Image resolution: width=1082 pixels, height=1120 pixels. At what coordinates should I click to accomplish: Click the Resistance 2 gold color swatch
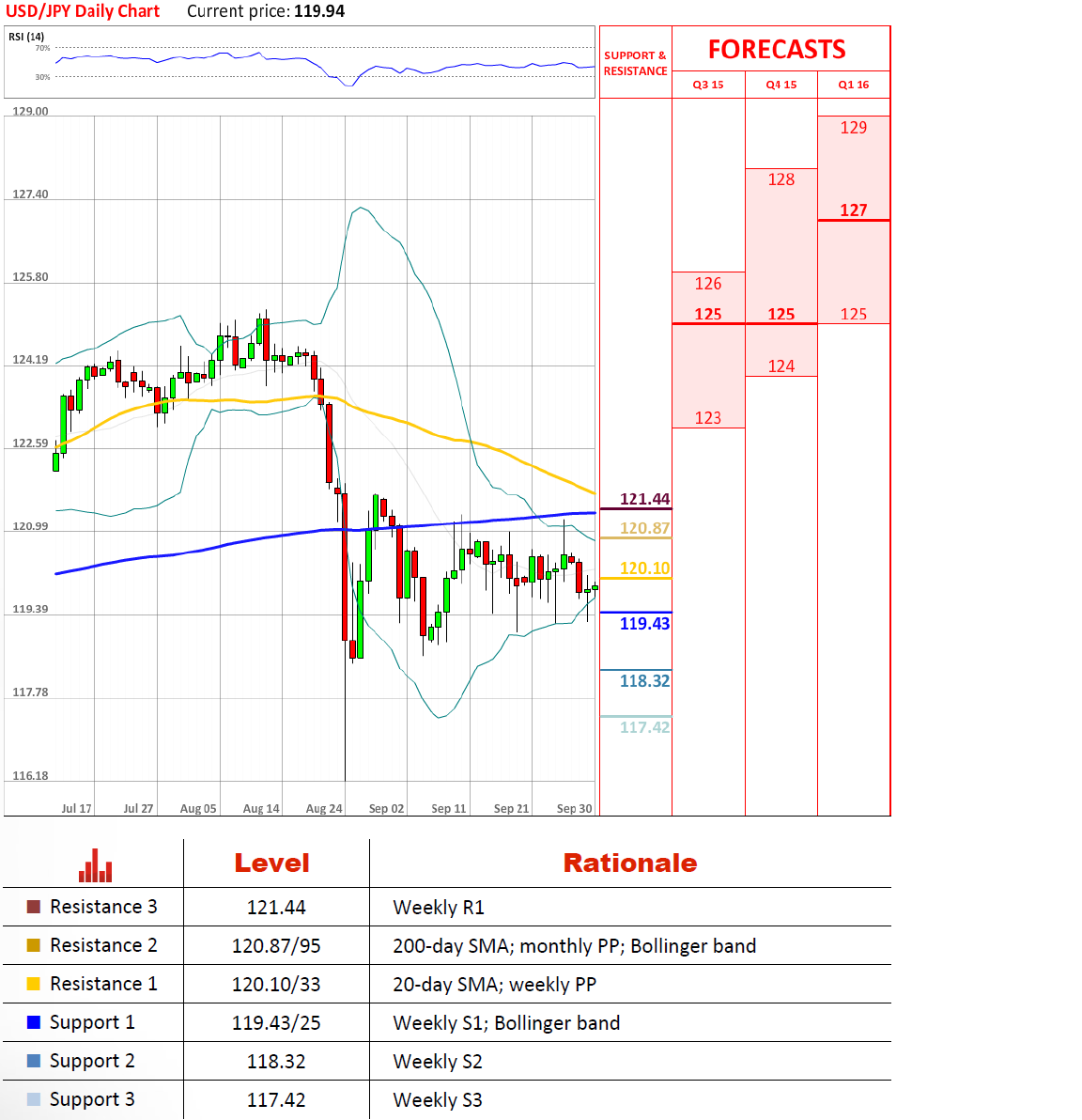34,945
